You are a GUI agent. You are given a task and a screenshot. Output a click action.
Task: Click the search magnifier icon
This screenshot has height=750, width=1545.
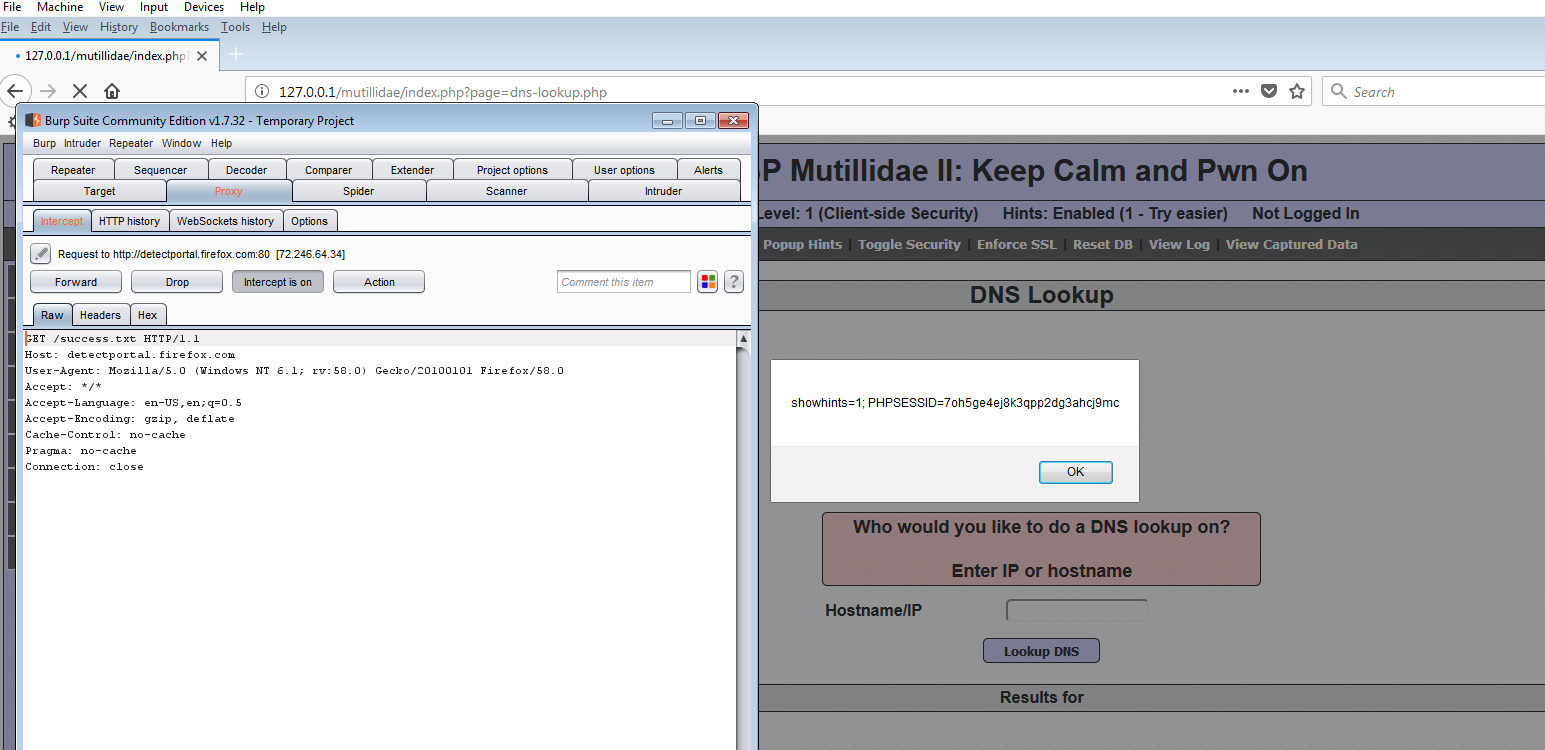(x=1339, y=91)
